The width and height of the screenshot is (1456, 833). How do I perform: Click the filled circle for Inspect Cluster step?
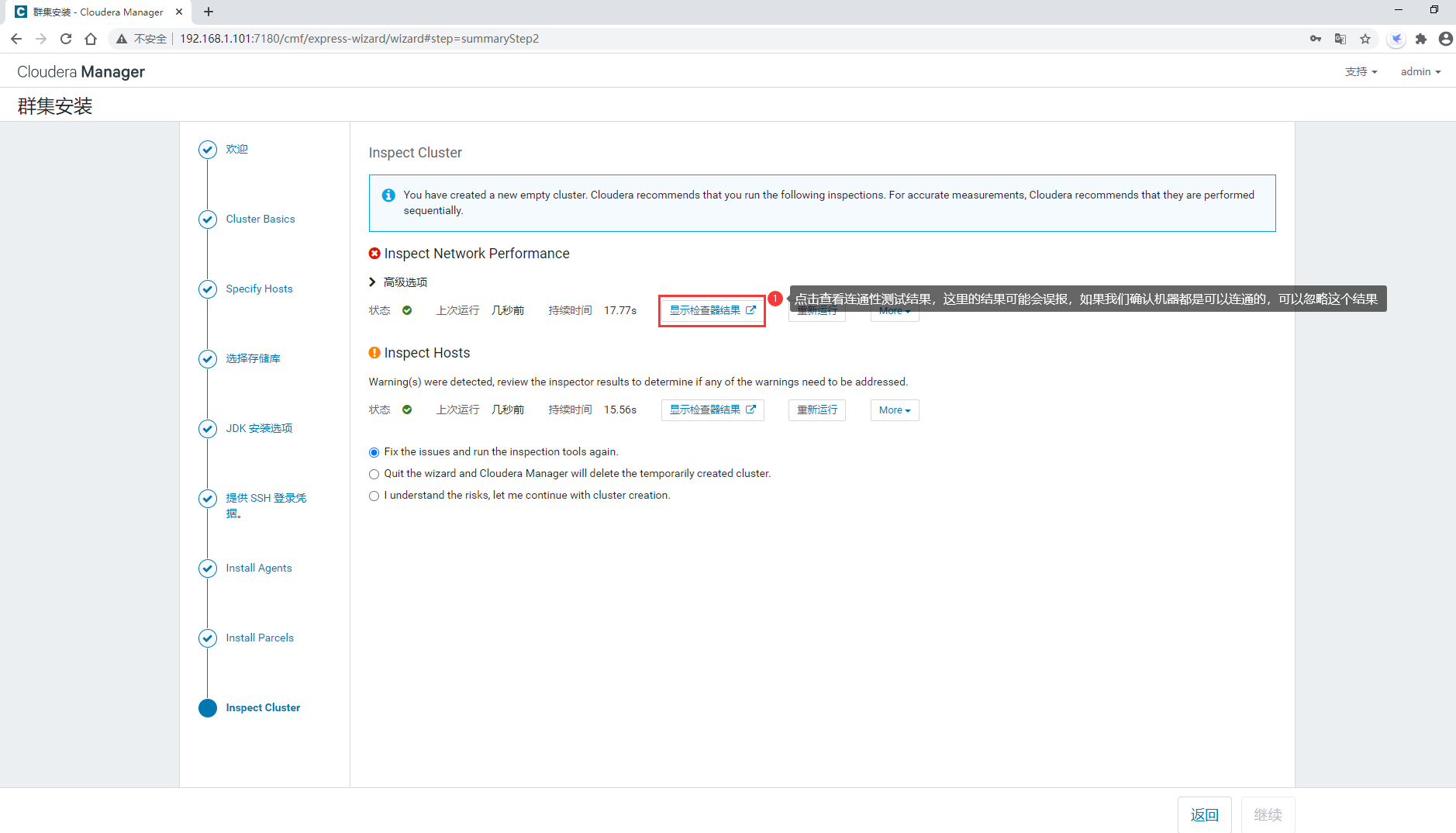coord(208,707)
